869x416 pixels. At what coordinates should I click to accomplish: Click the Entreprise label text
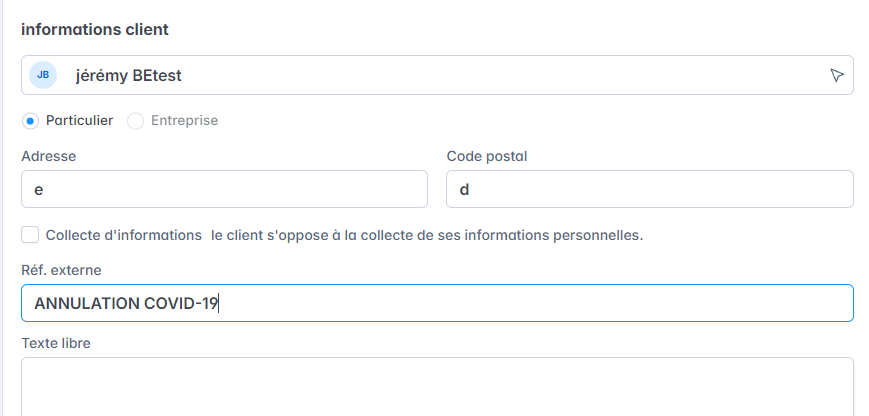click(185, 121)
